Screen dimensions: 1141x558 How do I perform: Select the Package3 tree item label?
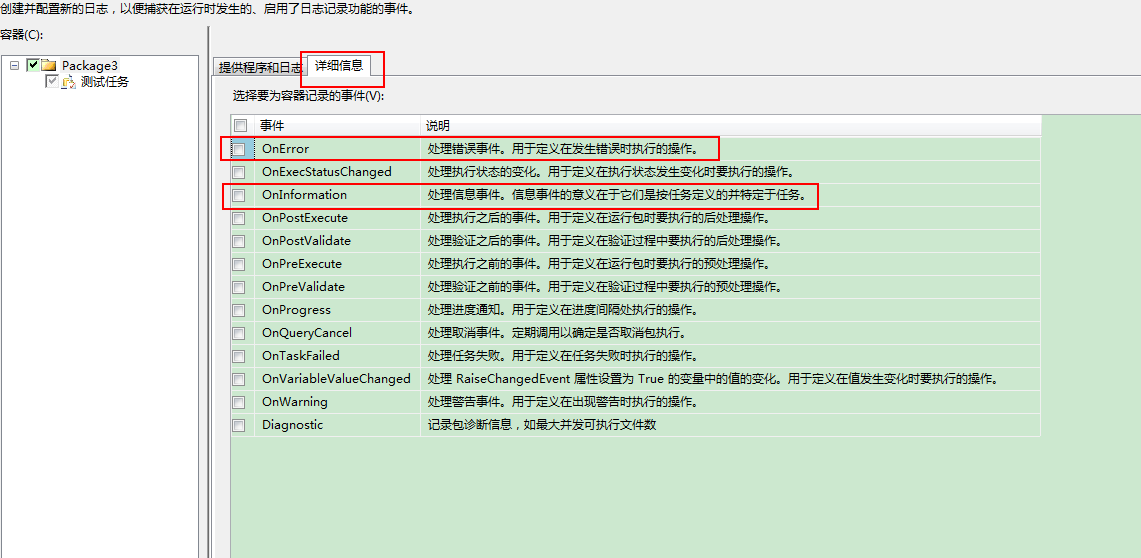pyautogui.click(x=90, y=65)
